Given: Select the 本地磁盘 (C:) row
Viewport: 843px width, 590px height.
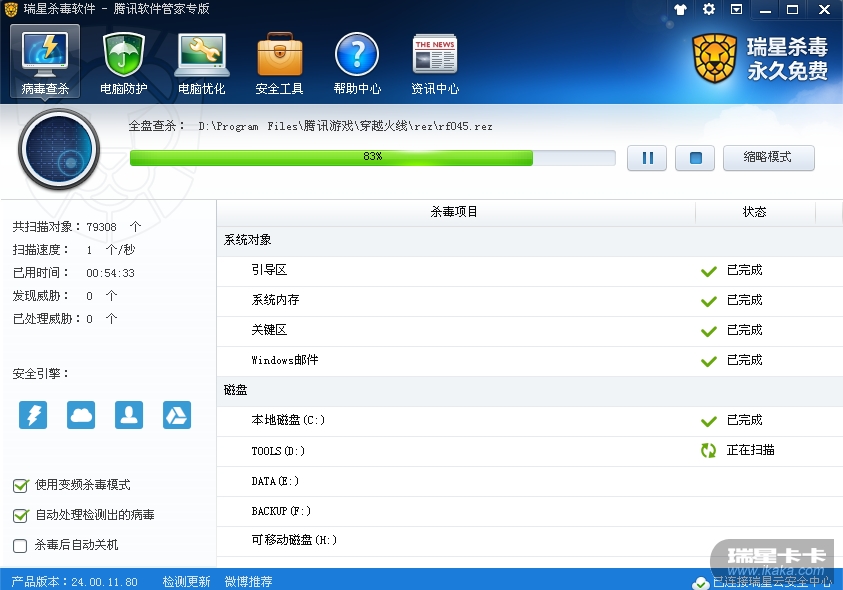Looking at the screenshot, I should pyautogui.click(x=530, y=421).
